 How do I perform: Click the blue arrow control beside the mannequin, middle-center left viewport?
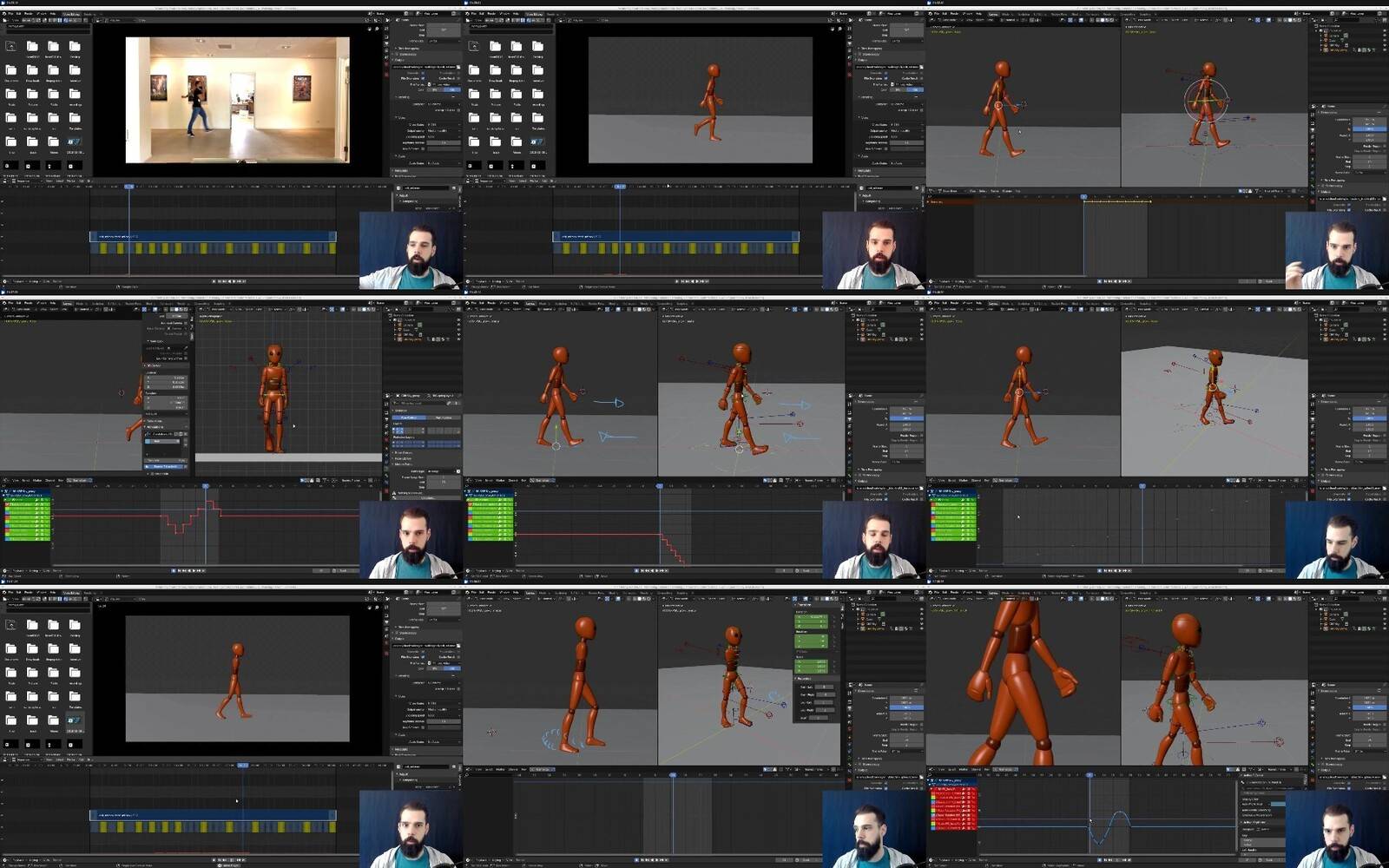click(x=609, y=403)
